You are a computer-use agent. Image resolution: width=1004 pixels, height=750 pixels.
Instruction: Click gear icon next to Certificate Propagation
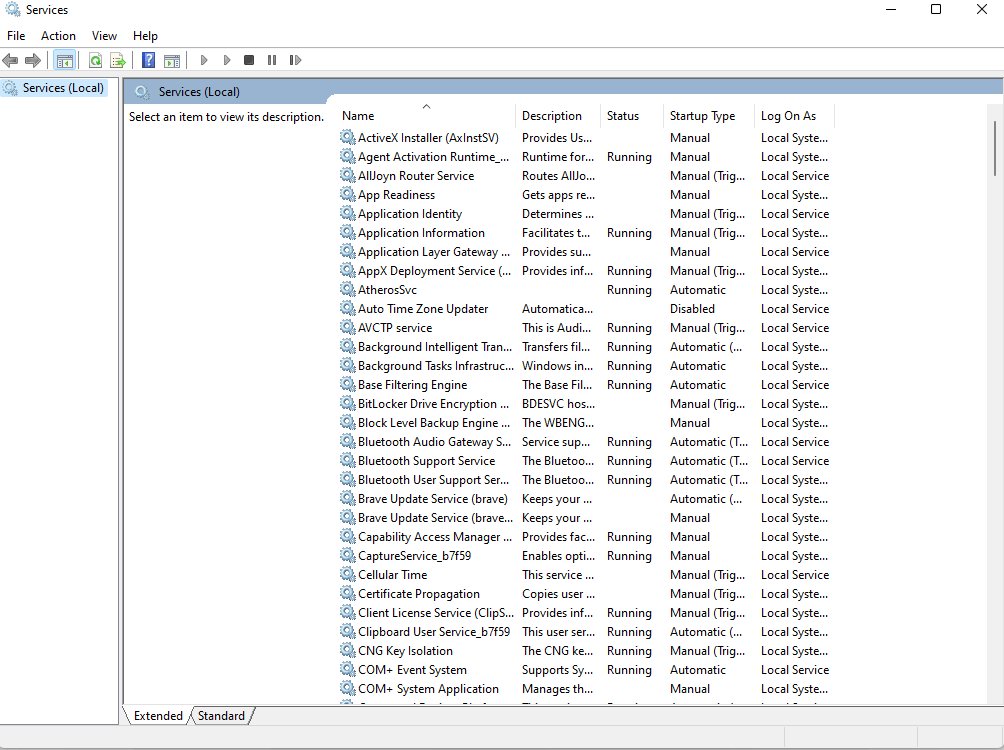pyautogui.click(x=348, y=594)
